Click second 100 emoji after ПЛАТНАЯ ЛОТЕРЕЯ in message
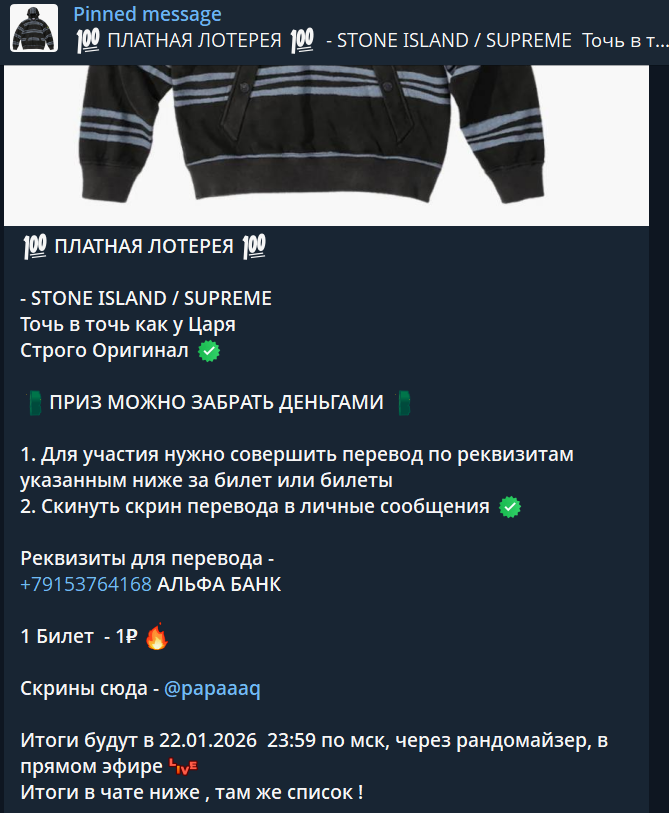 click(x=254, y=246)
